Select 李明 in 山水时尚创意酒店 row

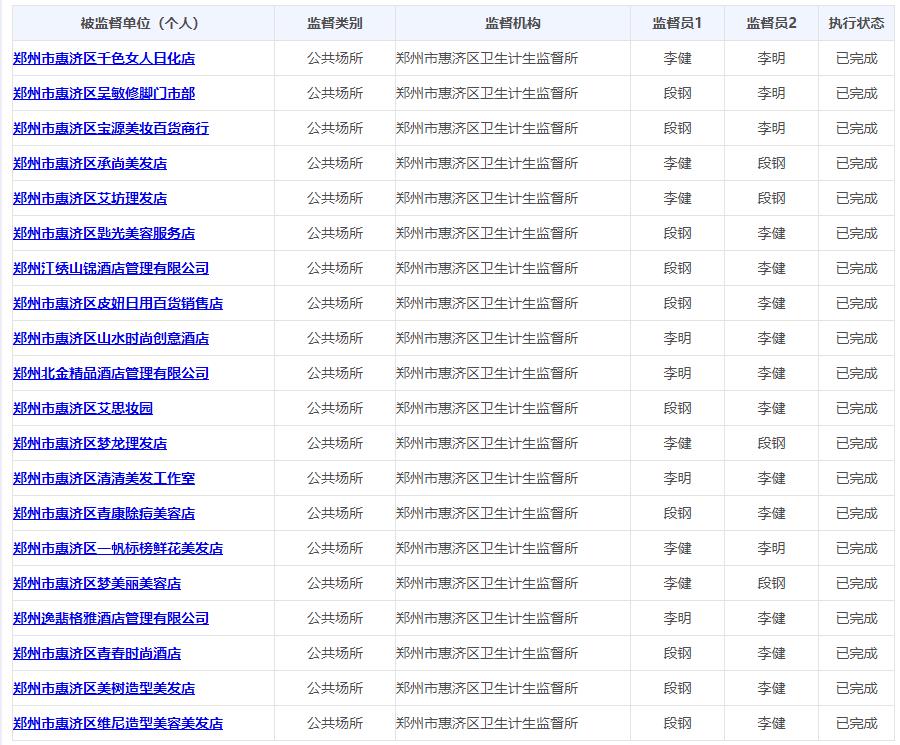point(677,338)
